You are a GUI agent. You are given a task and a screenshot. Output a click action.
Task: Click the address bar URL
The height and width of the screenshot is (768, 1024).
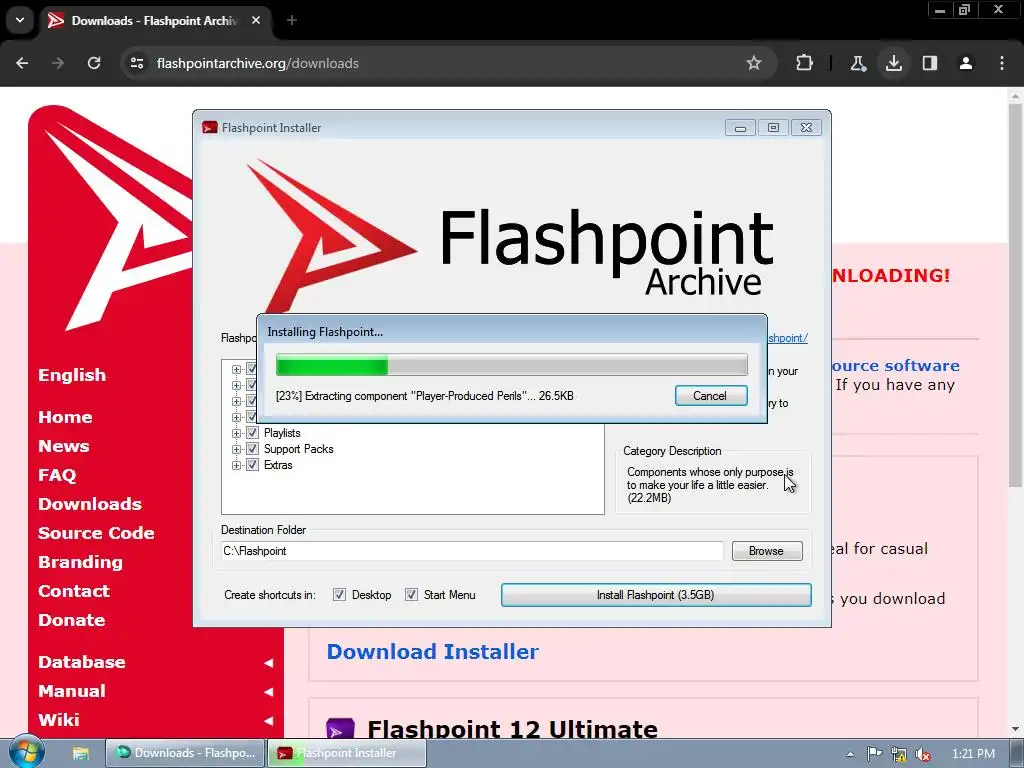(x=257, y=63)
